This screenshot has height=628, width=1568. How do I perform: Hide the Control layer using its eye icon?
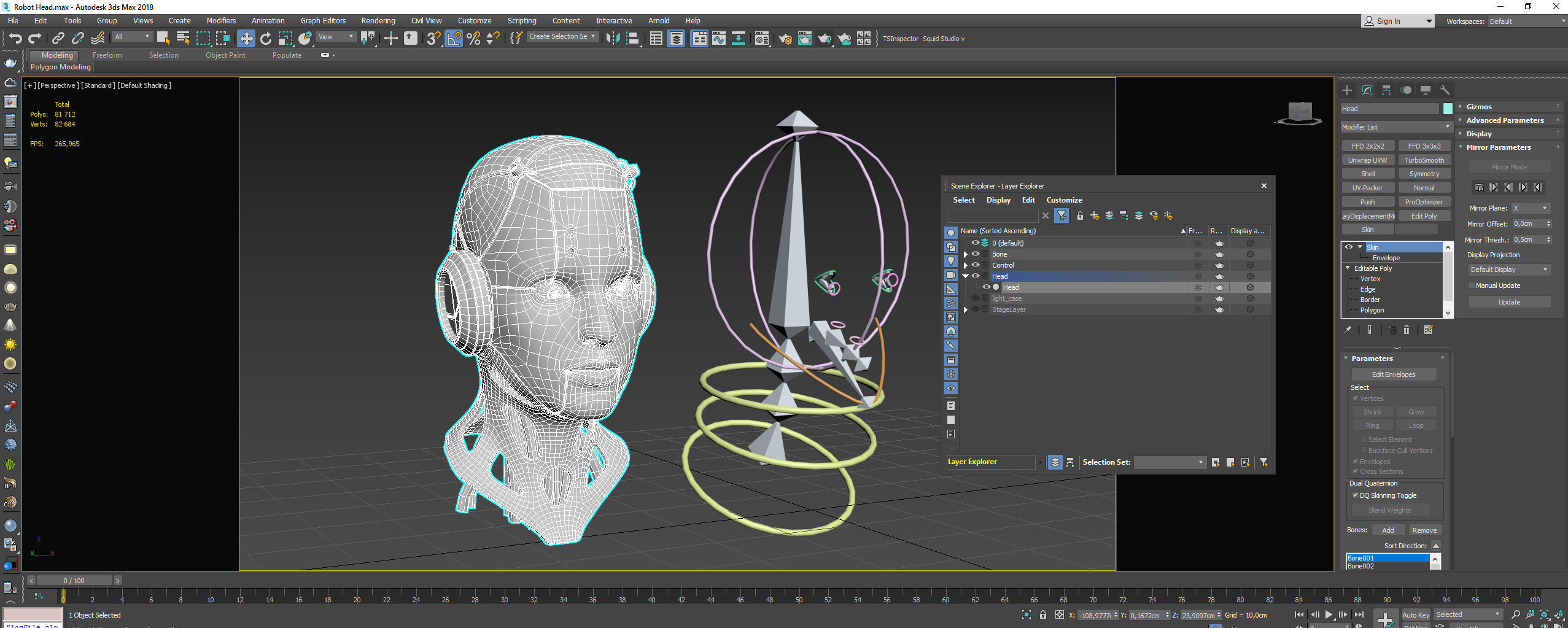pos(975,265)
